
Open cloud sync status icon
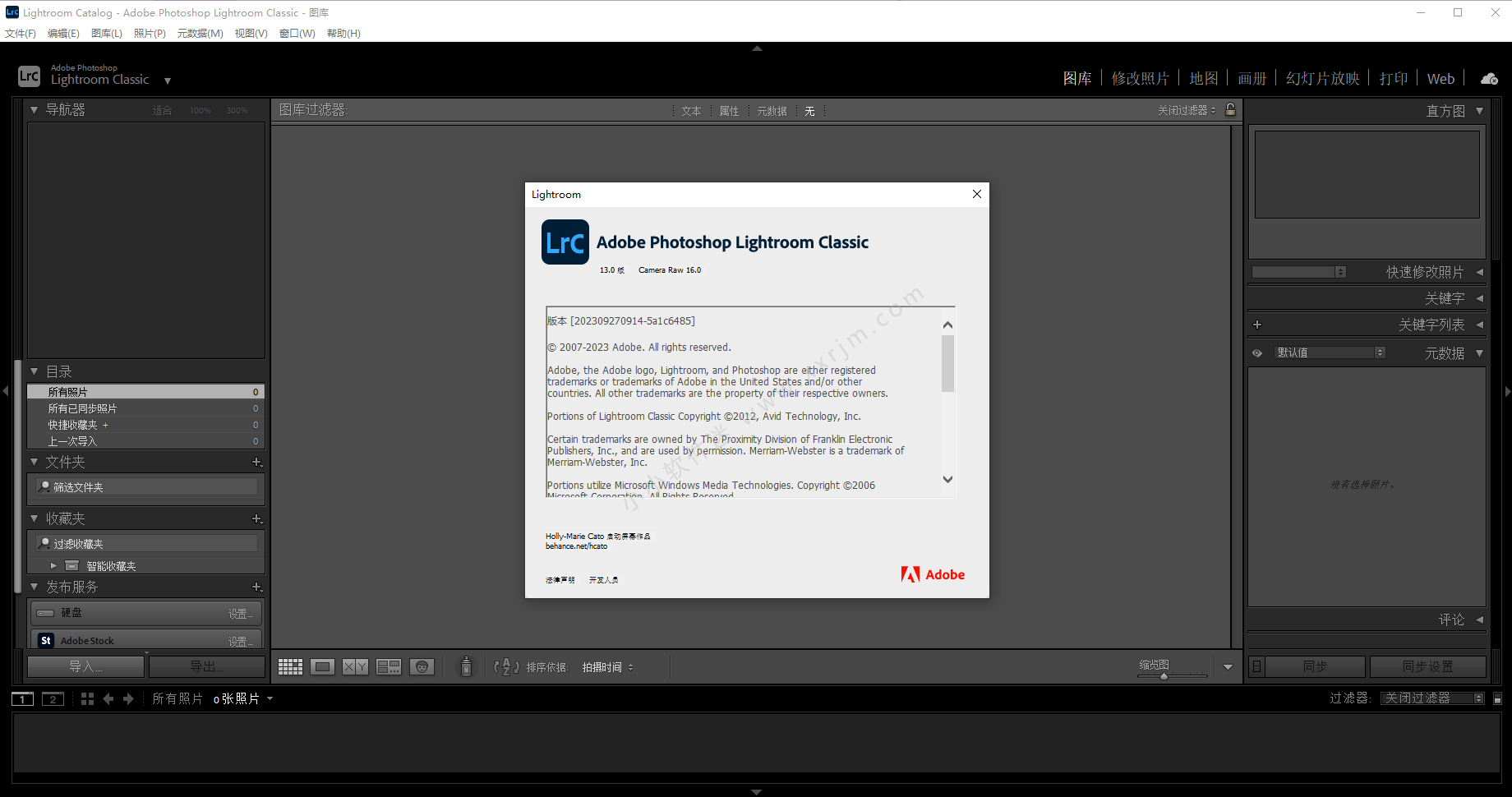click(x=1489, y=79)
